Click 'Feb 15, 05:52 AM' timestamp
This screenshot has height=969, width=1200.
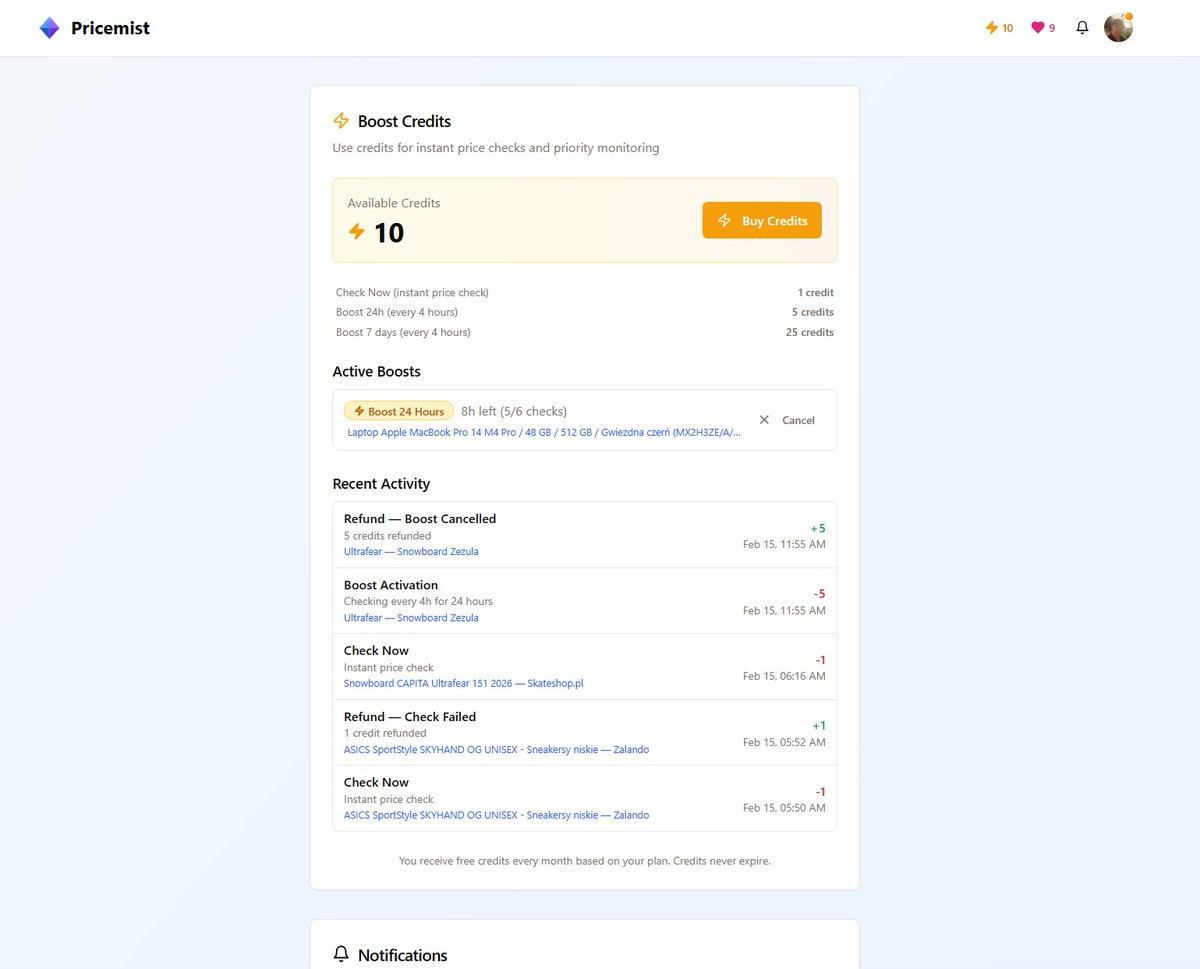pos(784,742)
